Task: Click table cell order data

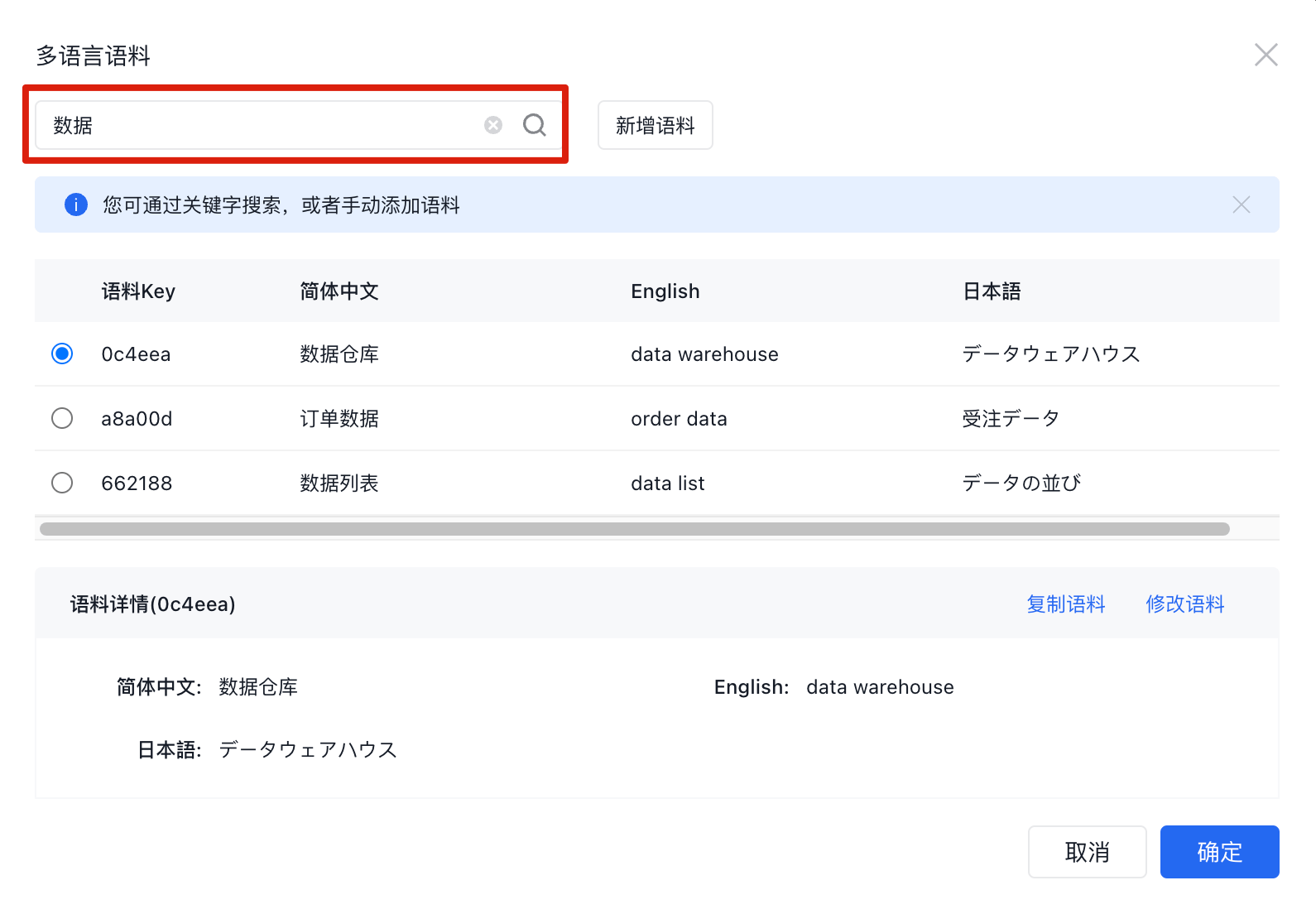Action: [x=679, y=419]
